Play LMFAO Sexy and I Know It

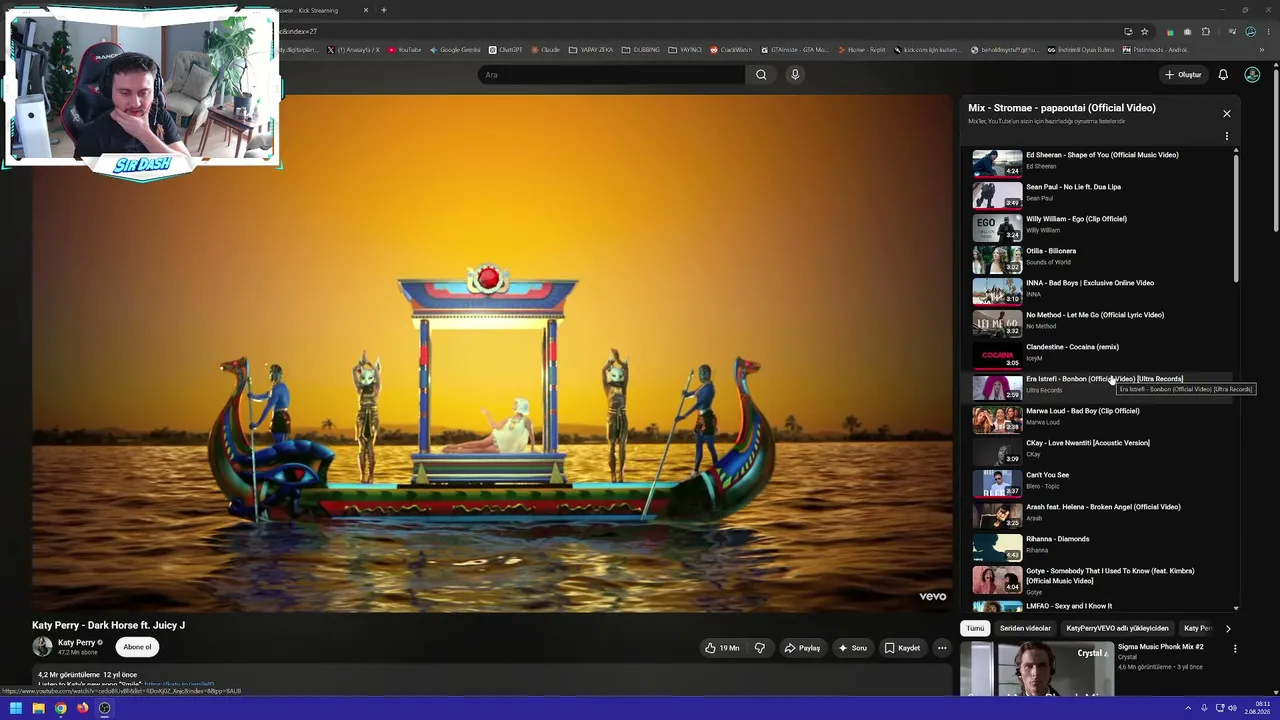pyautogui.click(x=1100, y=606)
